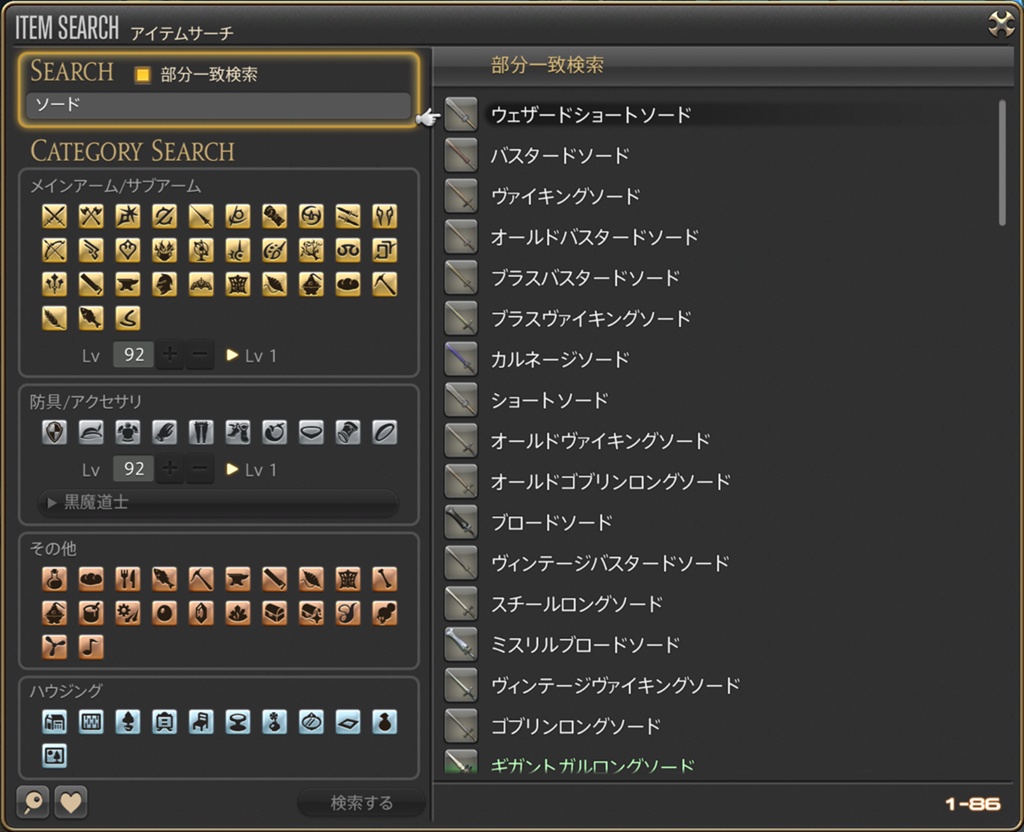Pick the medicine flask icon under その他
The image size is (1024, 832).
coord(54,578)
